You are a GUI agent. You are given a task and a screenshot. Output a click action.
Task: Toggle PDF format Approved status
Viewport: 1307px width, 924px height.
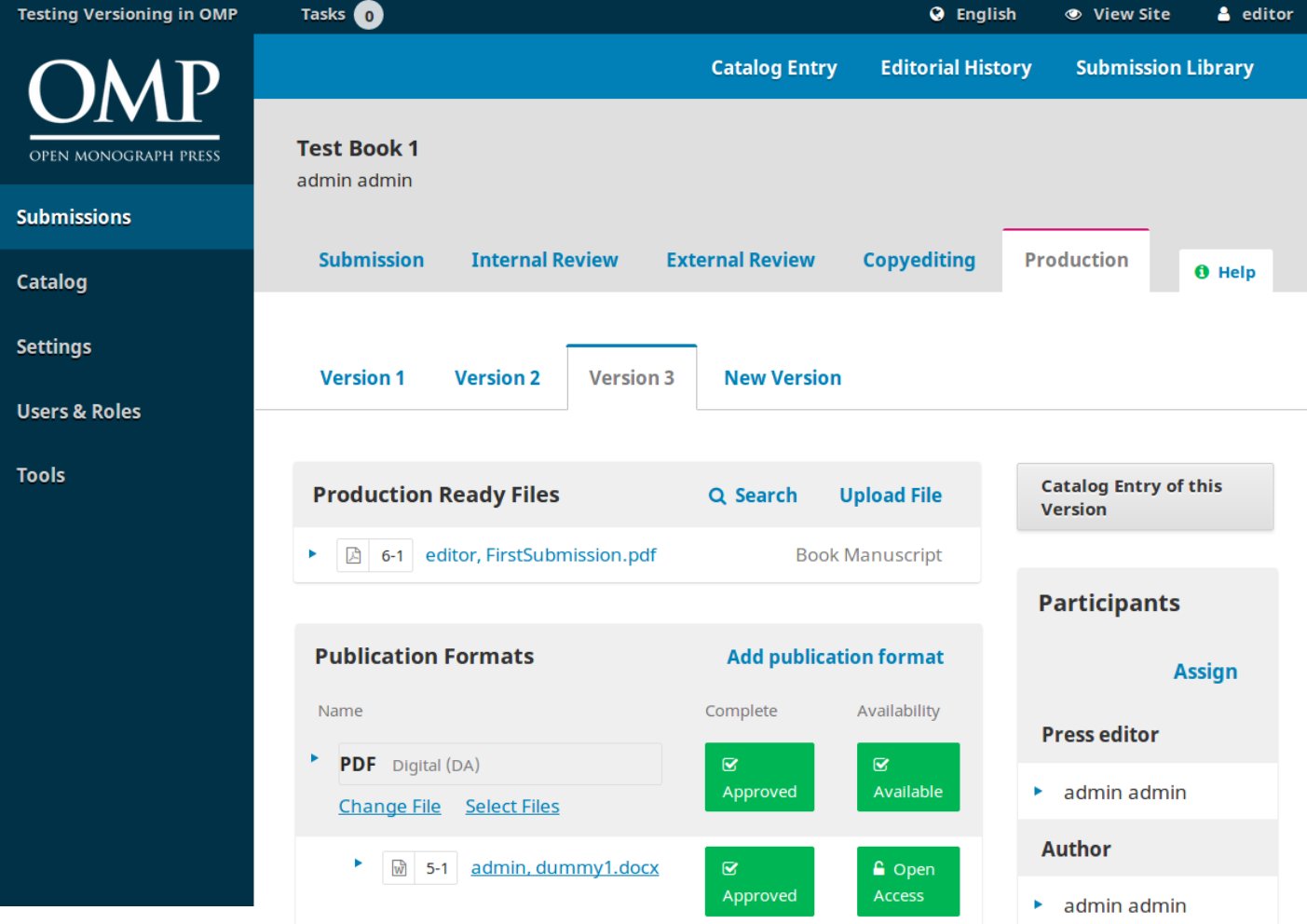[759, 777]
